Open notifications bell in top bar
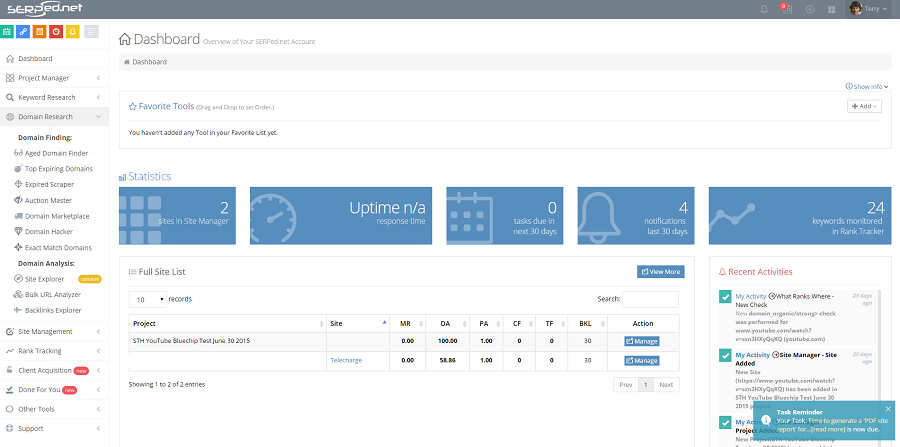Screen dimensions: 900x447 point(764,9)
